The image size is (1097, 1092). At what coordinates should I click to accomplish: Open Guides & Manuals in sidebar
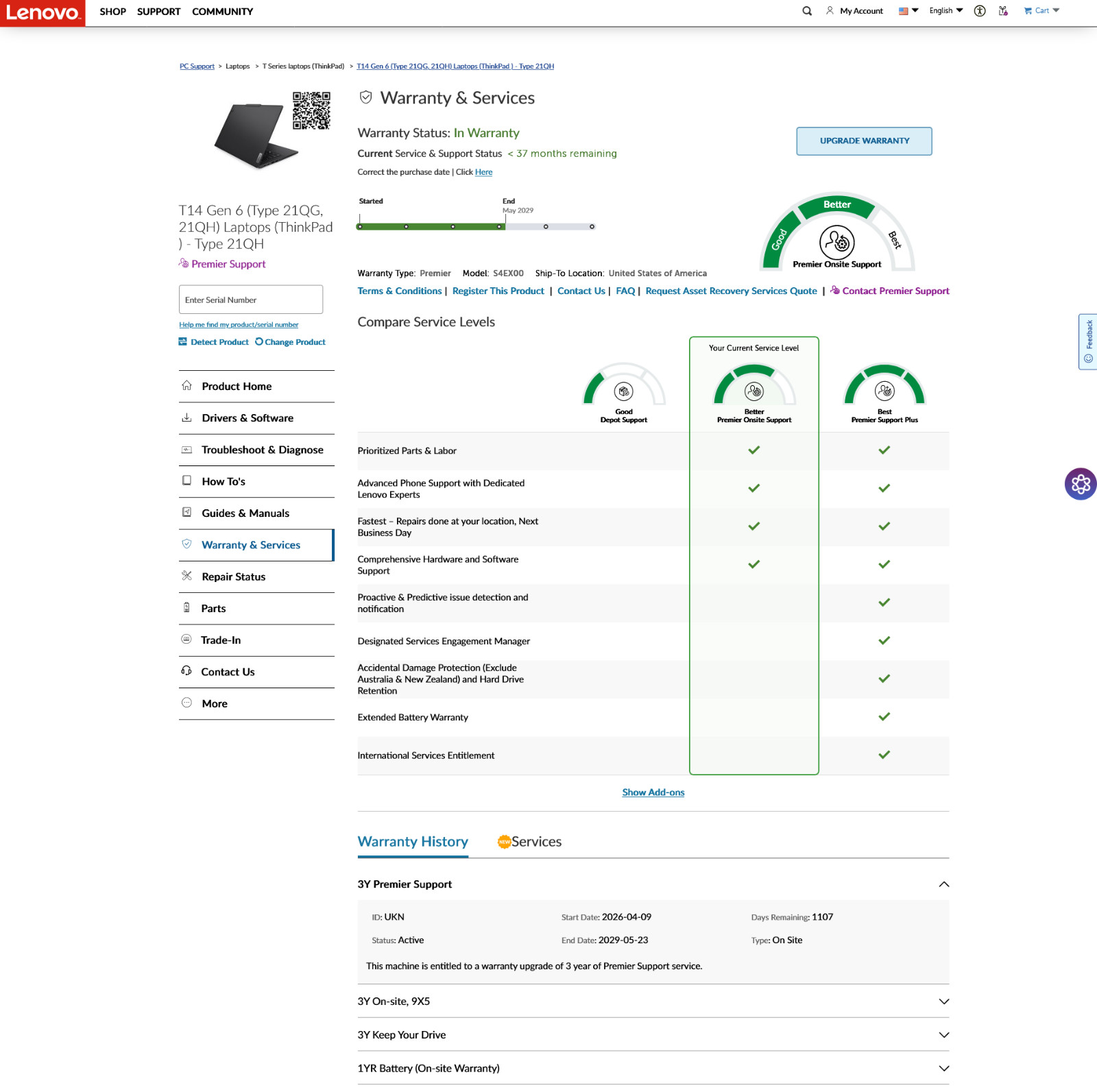pos(256,513)
